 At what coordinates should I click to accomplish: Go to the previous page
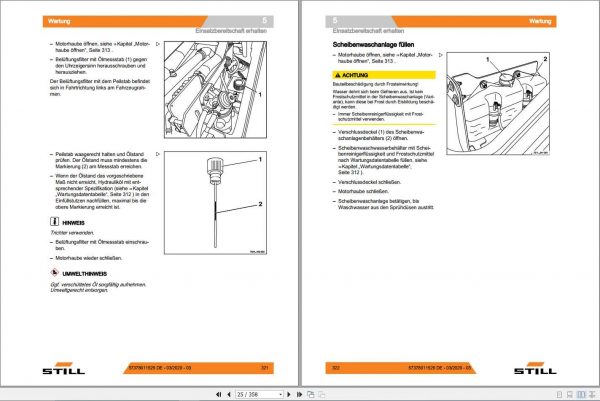(x=229, y=394)
